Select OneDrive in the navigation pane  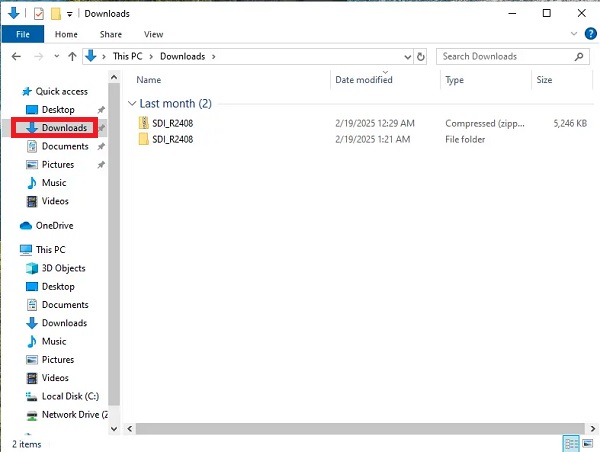coord(54,225)
